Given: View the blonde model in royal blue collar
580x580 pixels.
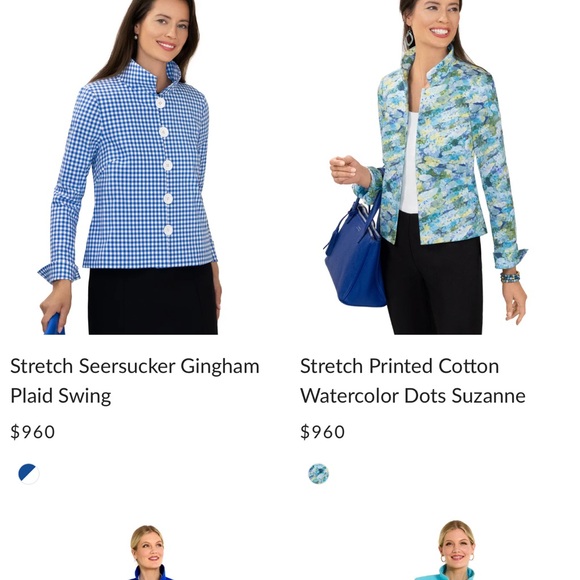Looking at the screenshot, I should 150,553.
